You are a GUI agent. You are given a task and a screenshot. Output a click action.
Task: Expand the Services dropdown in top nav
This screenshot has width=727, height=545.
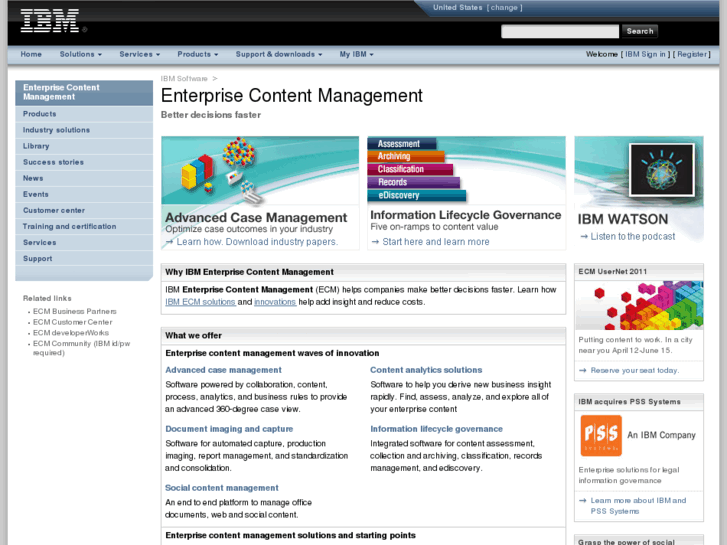[x=140, y=54]
